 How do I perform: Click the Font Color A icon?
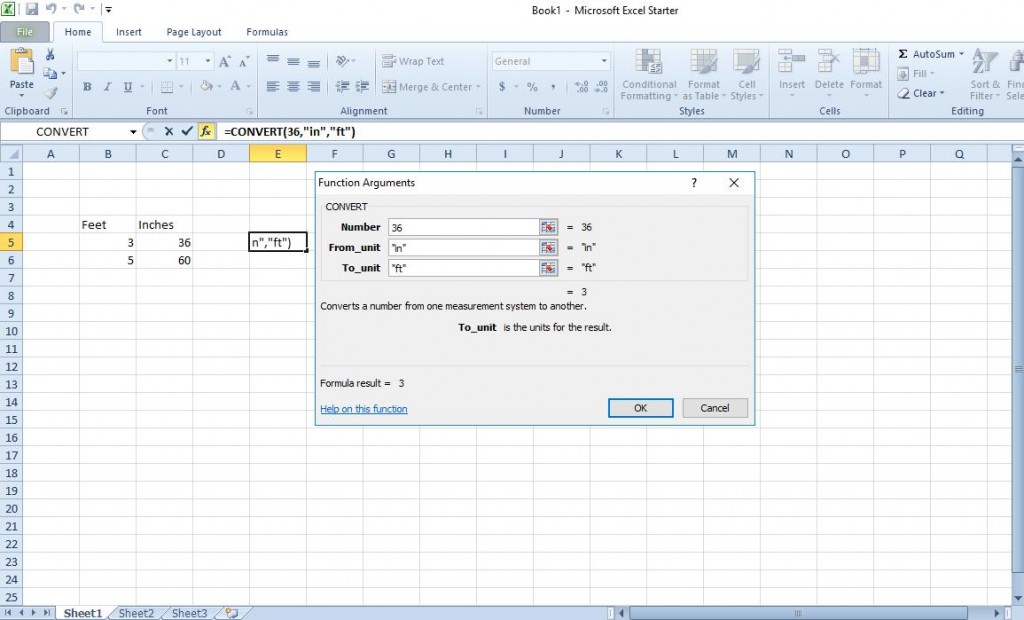(235, 86)
